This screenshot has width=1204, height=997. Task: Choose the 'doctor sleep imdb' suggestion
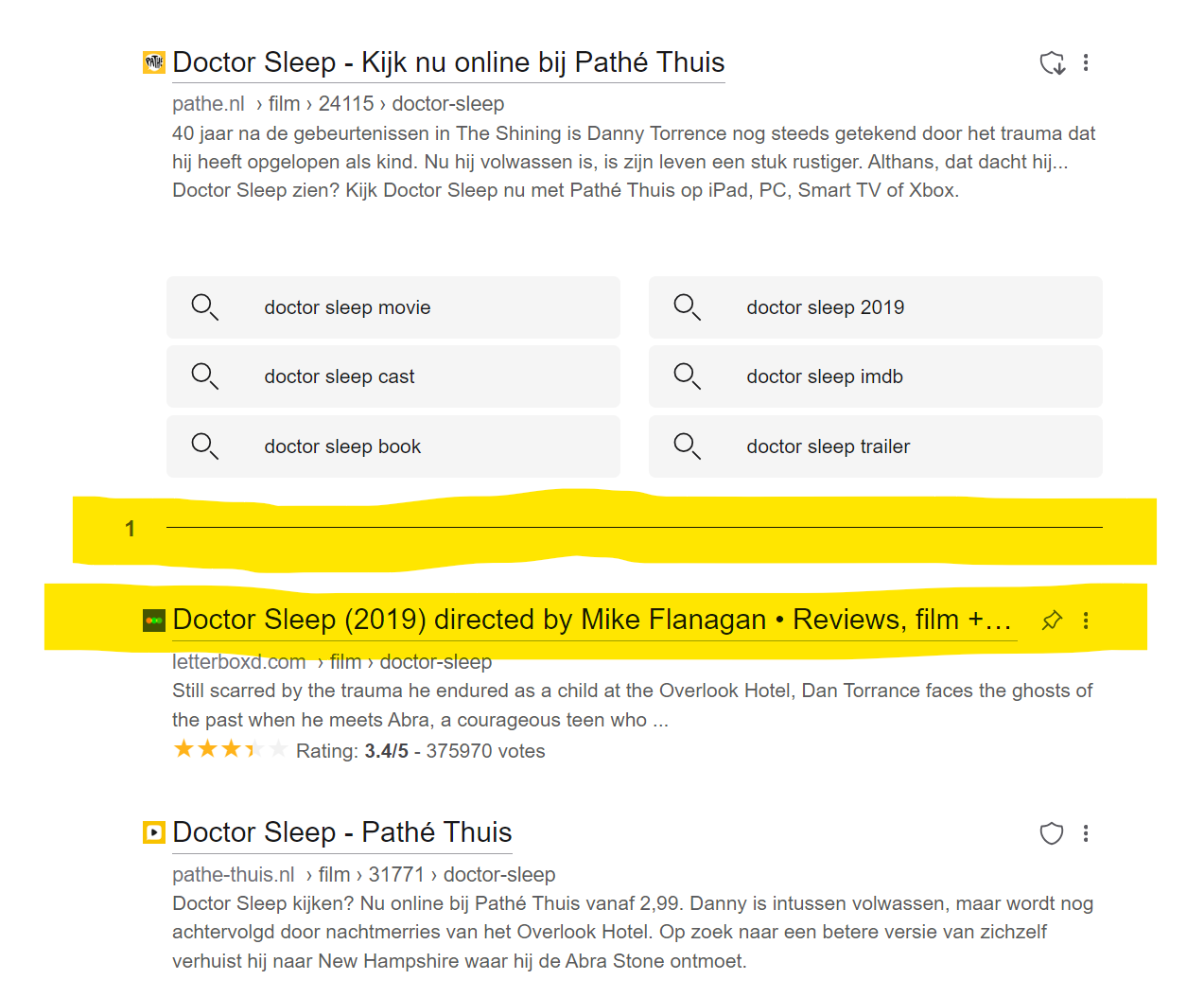click(824, 376)
